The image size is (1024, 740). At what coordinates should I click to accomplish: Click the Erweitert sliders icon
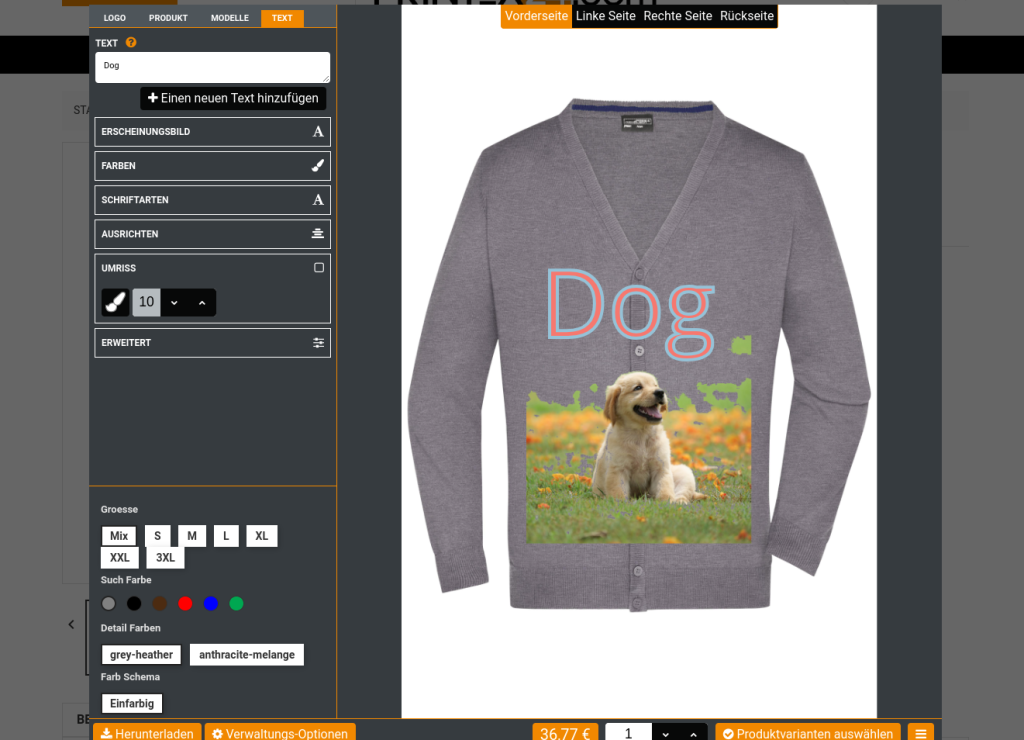pyautogui.click(x=318, y=343)
